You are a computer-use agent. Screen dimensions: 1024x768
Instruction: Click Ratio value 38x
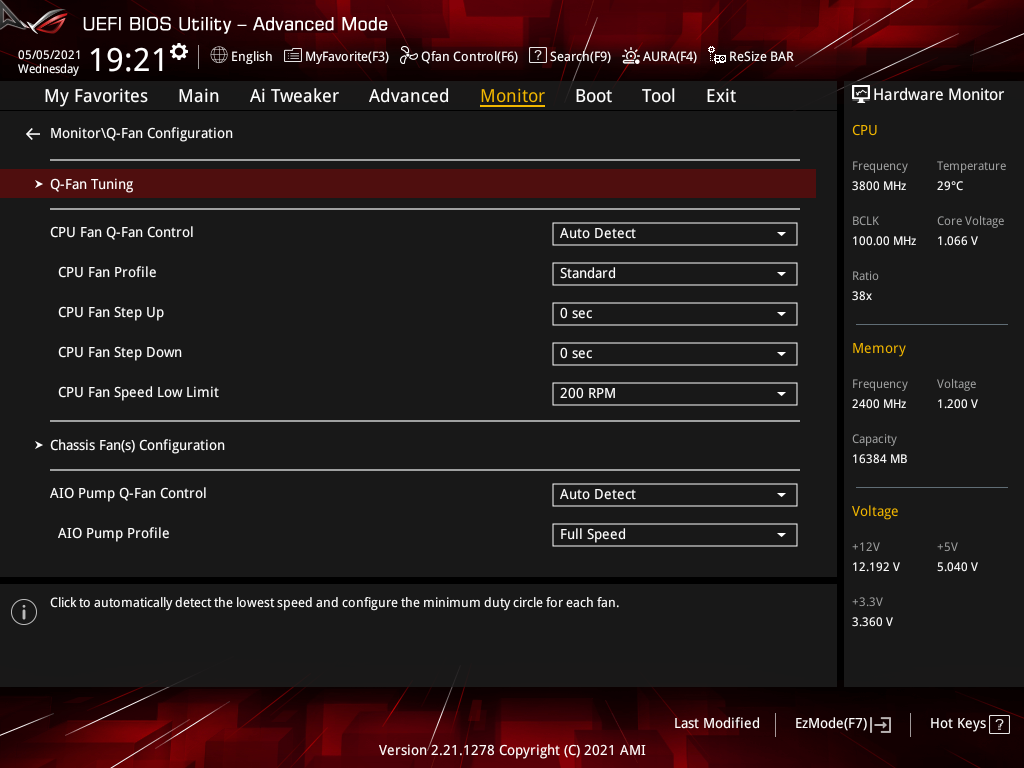(862, 296)
